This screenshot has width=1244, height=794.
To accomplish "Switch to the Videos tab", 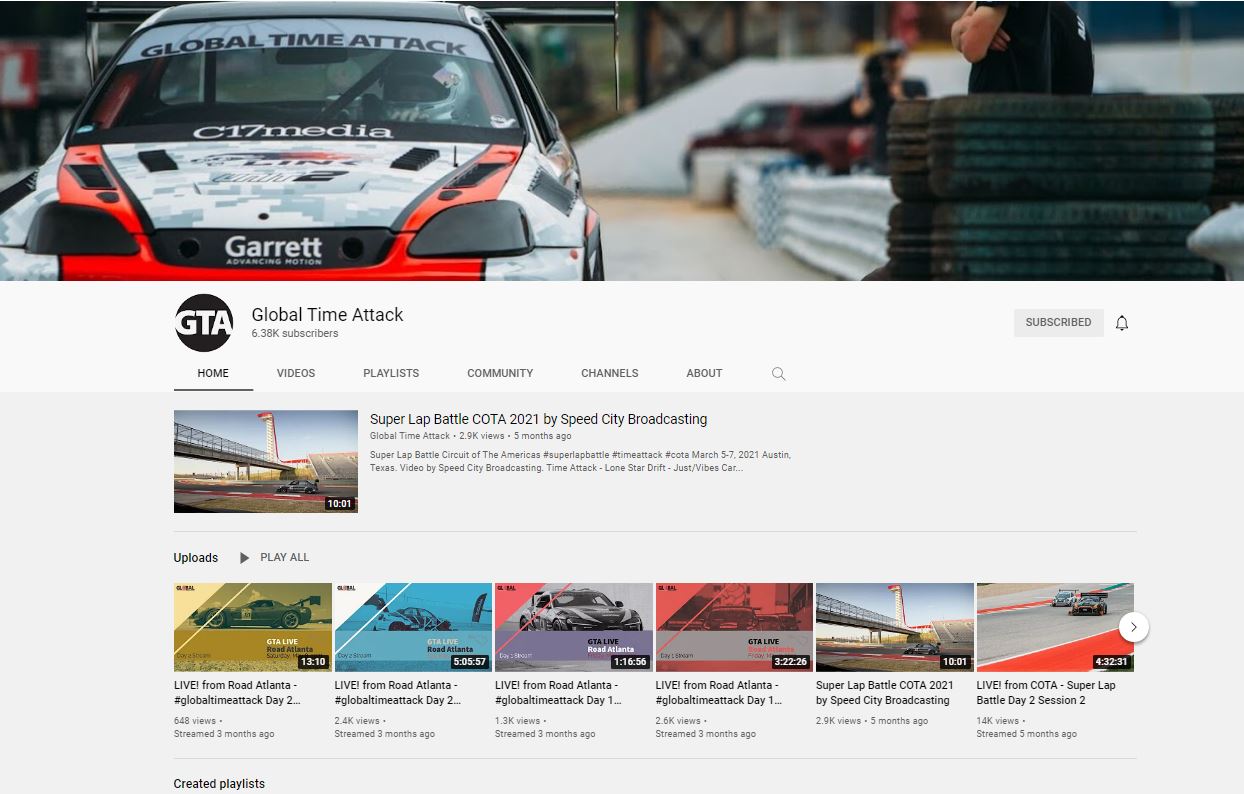I will click(296, 373).
